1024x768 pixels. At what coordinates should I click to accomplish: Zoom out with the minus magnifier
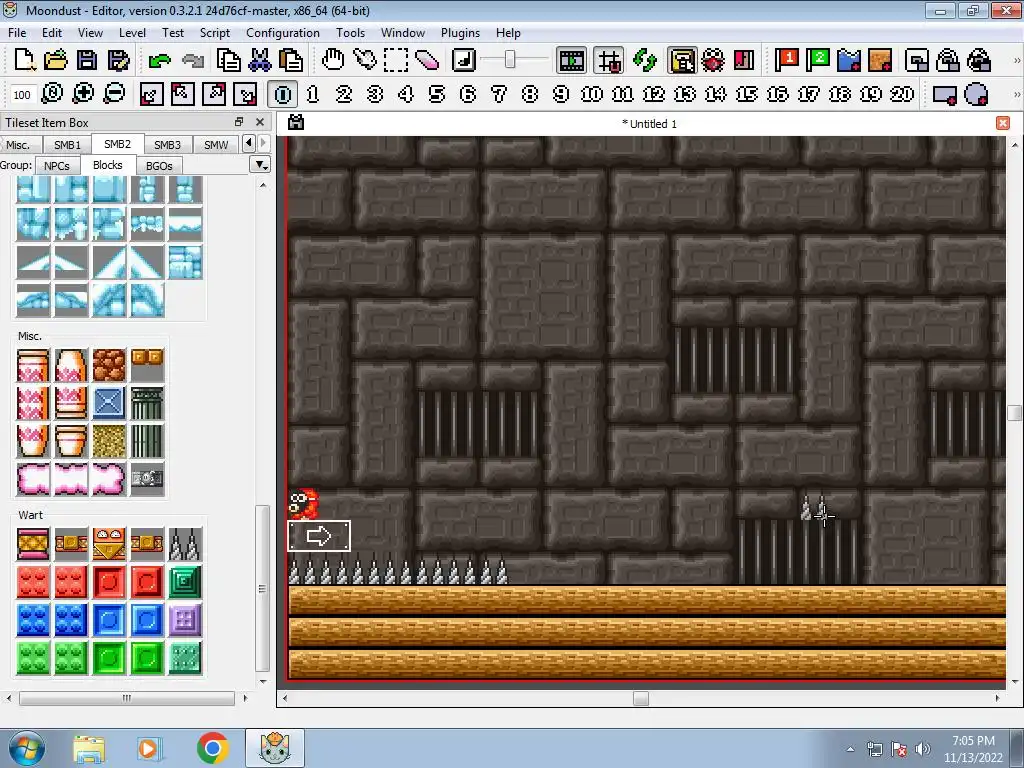[114, 94]
